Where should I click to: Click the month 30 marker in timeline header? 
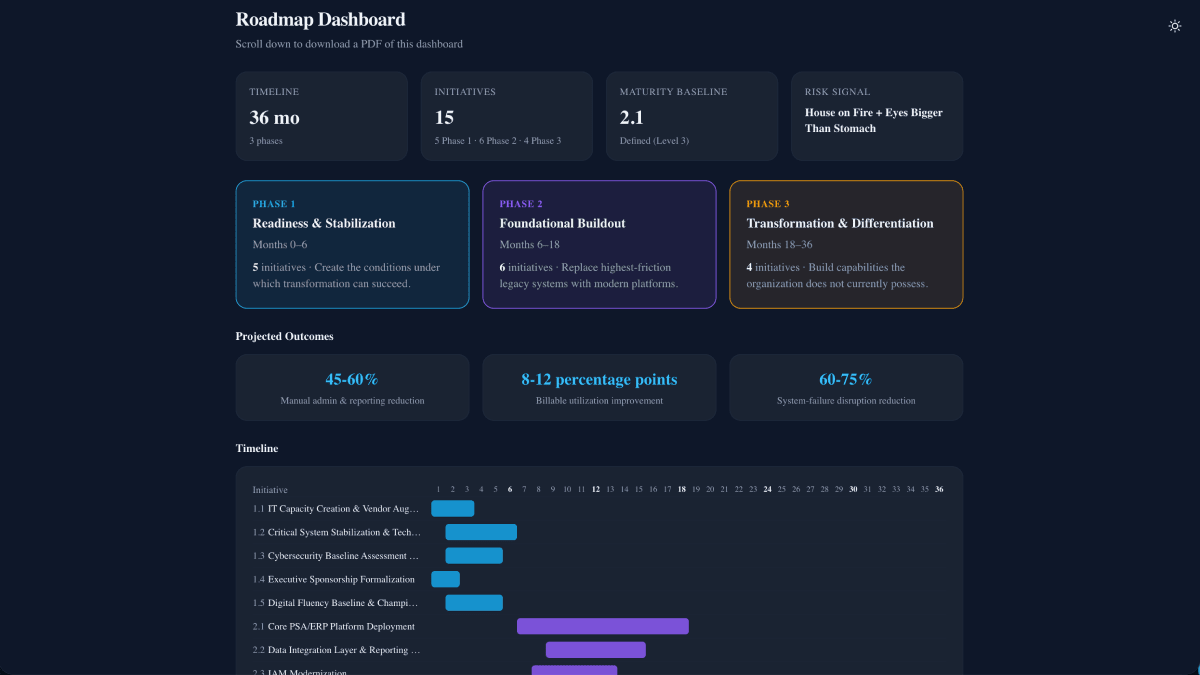[x=853, y=489]
